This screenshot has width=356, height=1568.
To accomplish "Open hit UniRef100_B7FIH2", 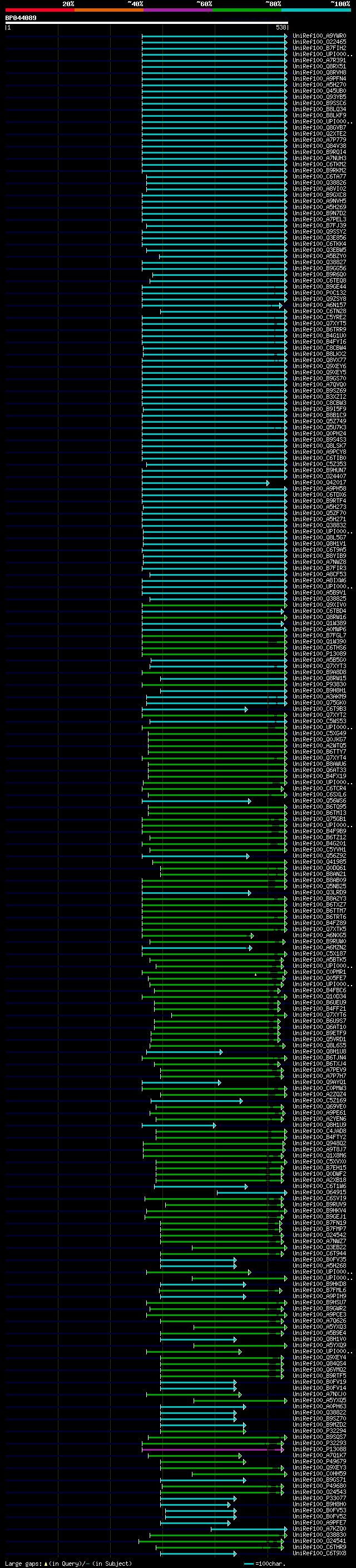I will pyautogui.click(x=319, y=48).
